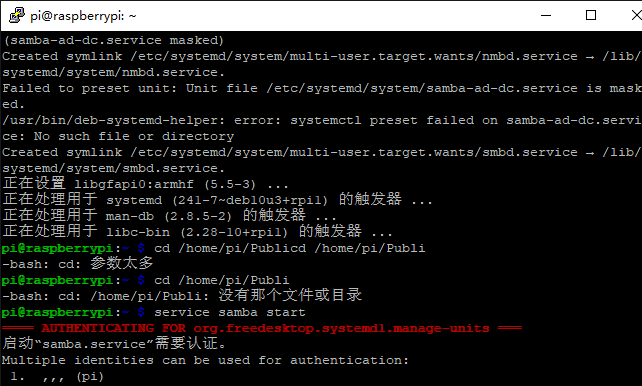Click the smbd.service symlink line

coord(322,160)
